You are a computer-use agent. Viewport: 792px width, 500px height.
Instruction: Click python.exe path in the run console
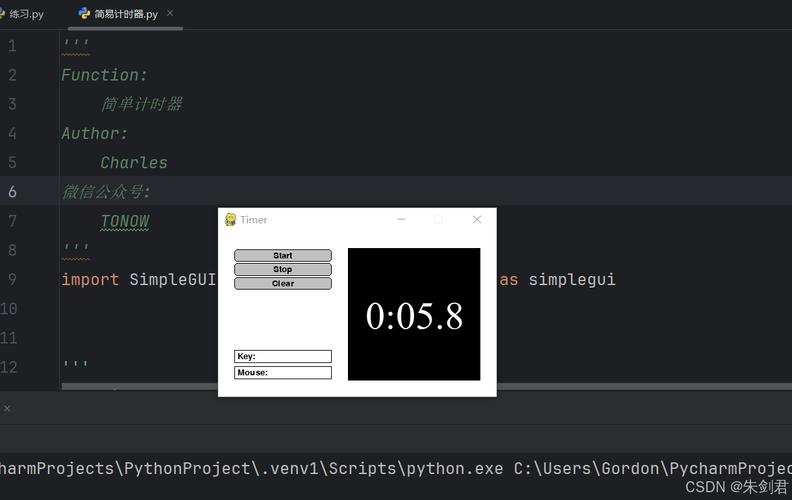pos(455,469)
